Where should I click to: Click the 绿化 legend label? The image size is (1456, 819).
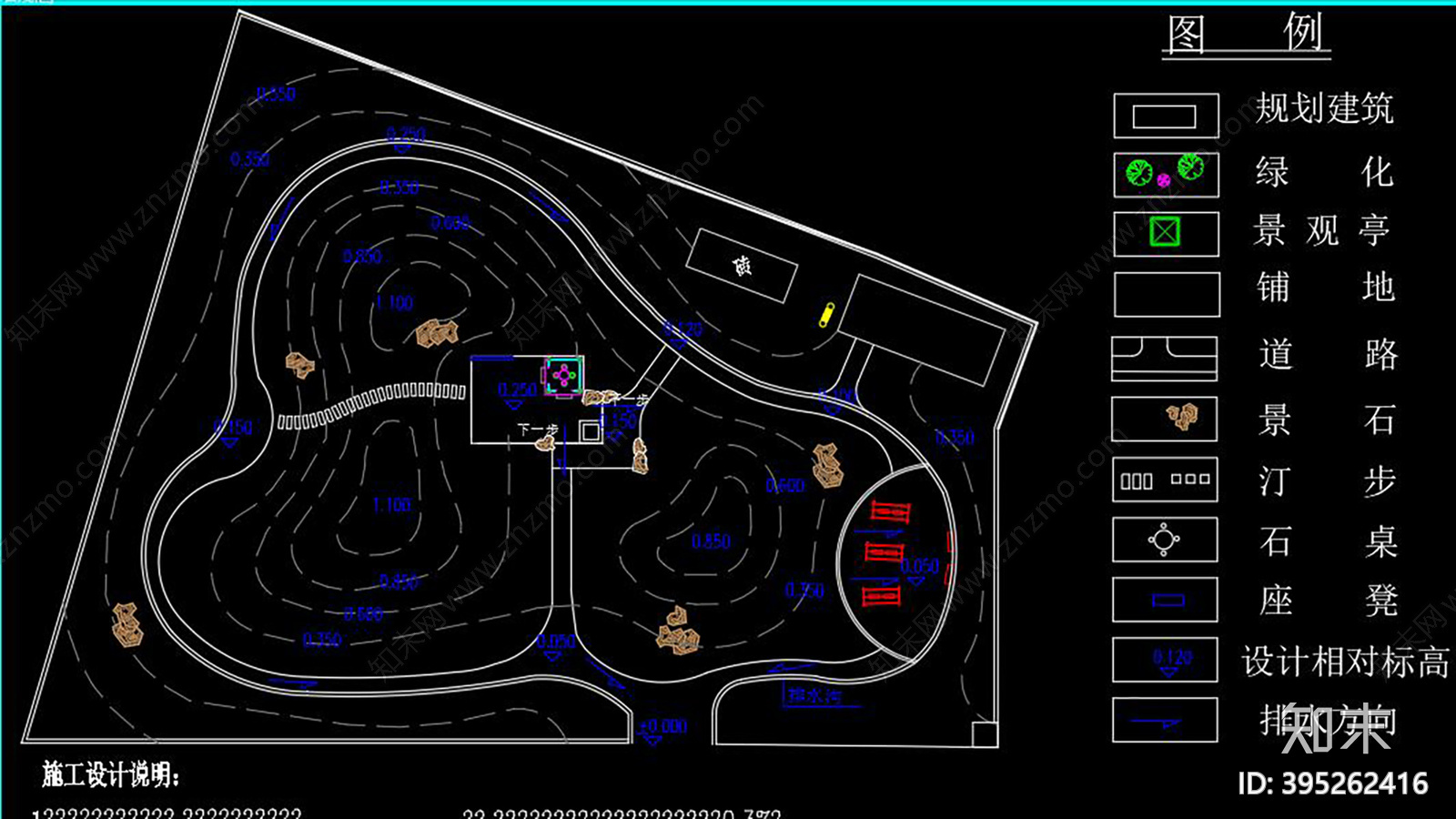coord(1324,172)
